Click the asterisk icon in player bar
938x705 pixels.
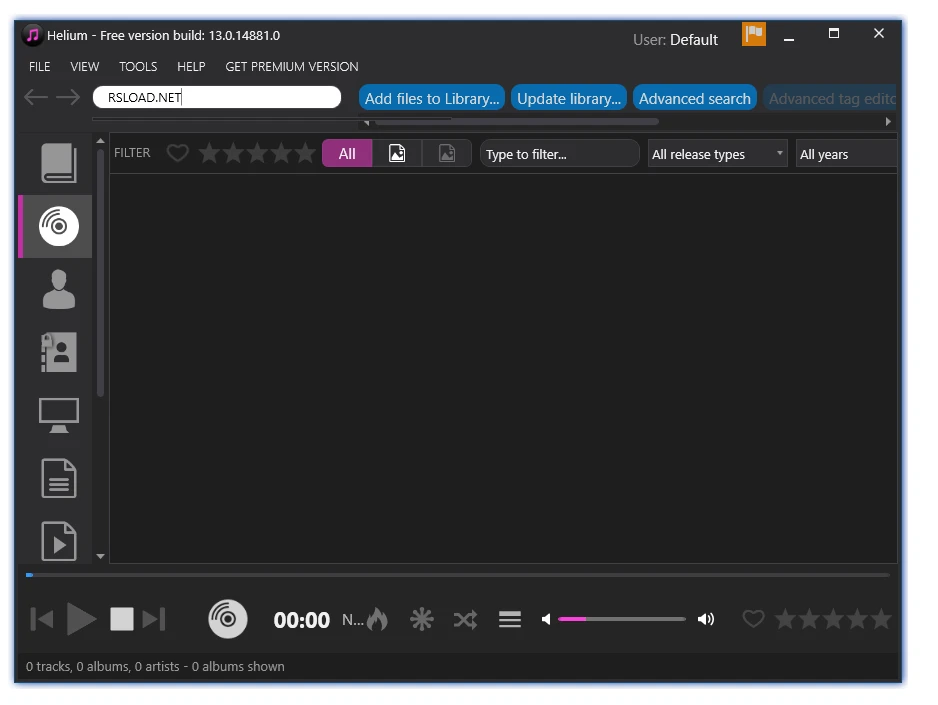[x=422, y=620]
